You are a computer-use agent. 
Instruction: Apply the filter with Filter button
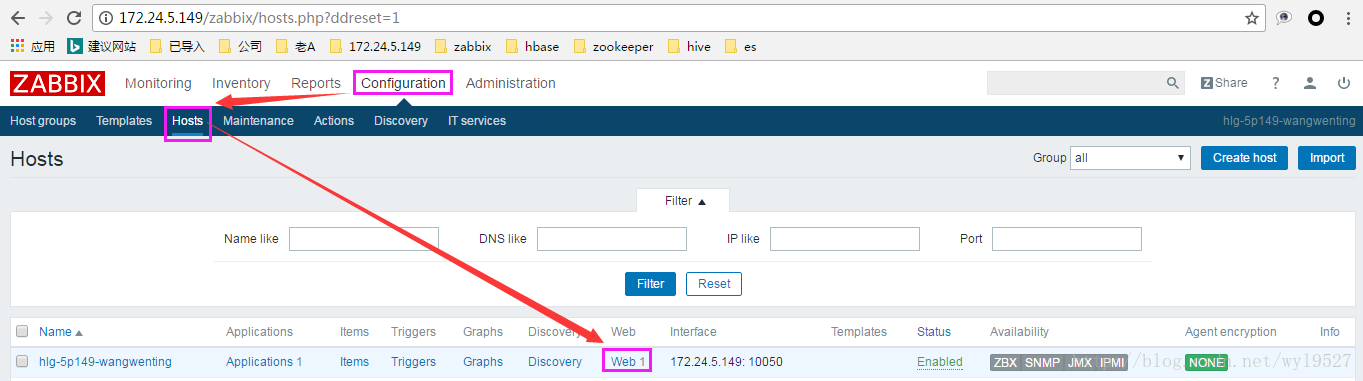pos(651,284)
